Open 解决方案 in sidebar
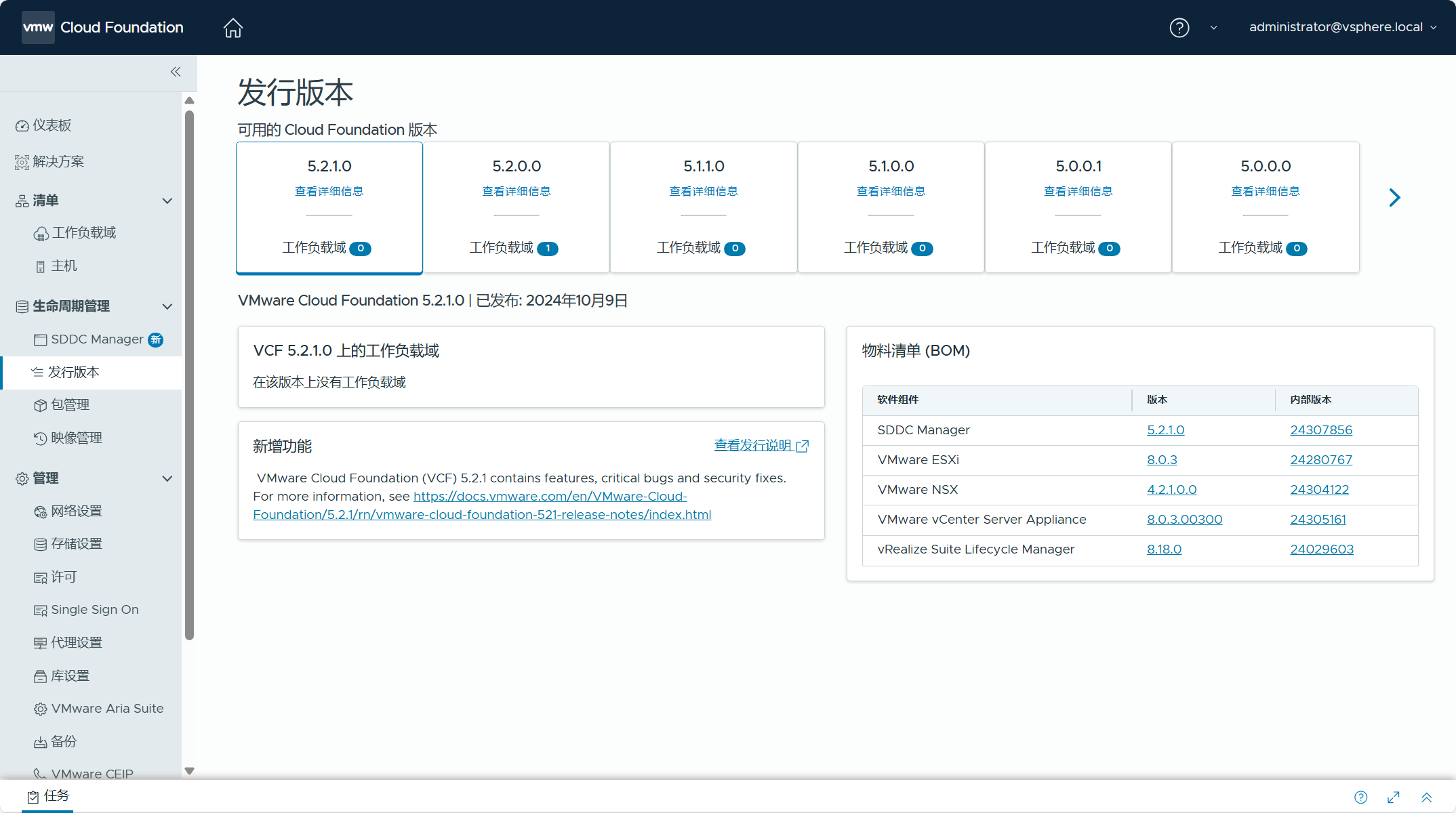Viewport: 1456px width, 813px height. [x=49, y=162]
